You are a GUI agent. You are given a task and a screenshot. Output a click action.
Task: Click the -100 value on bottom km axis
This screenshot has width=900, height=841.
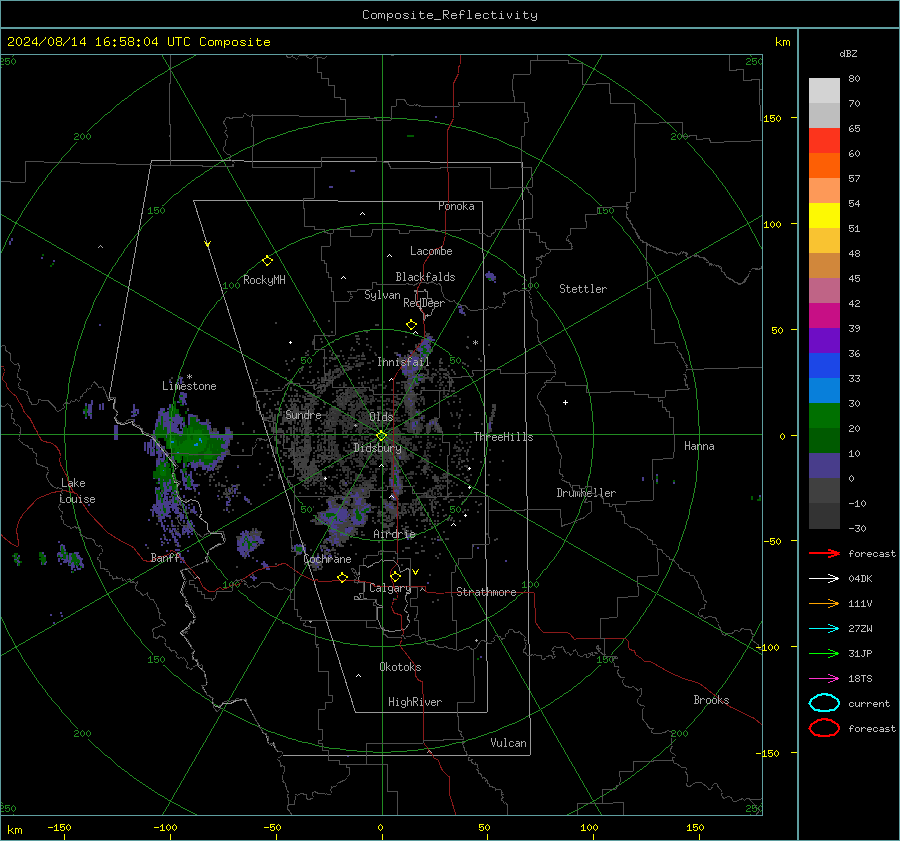(165, 828)
